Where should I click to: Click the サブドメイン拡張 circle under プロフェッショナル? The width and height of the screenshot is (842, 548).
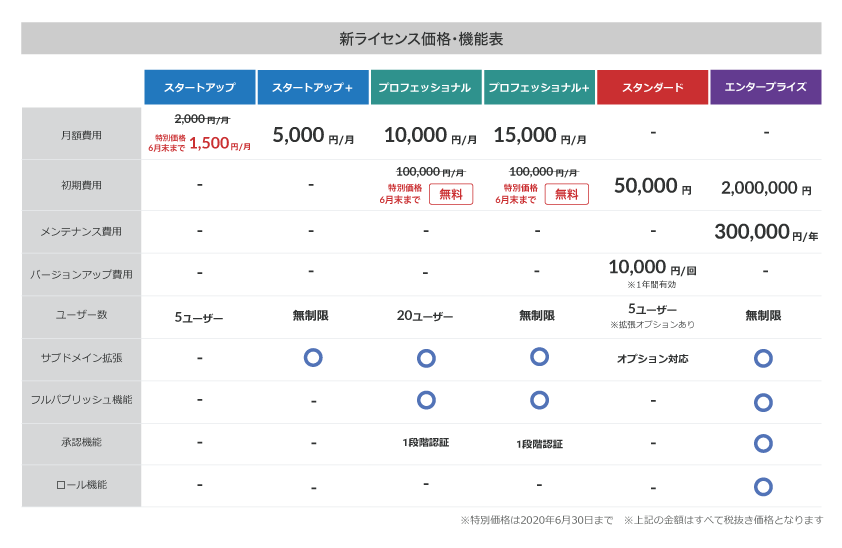(x=426, y=357)
